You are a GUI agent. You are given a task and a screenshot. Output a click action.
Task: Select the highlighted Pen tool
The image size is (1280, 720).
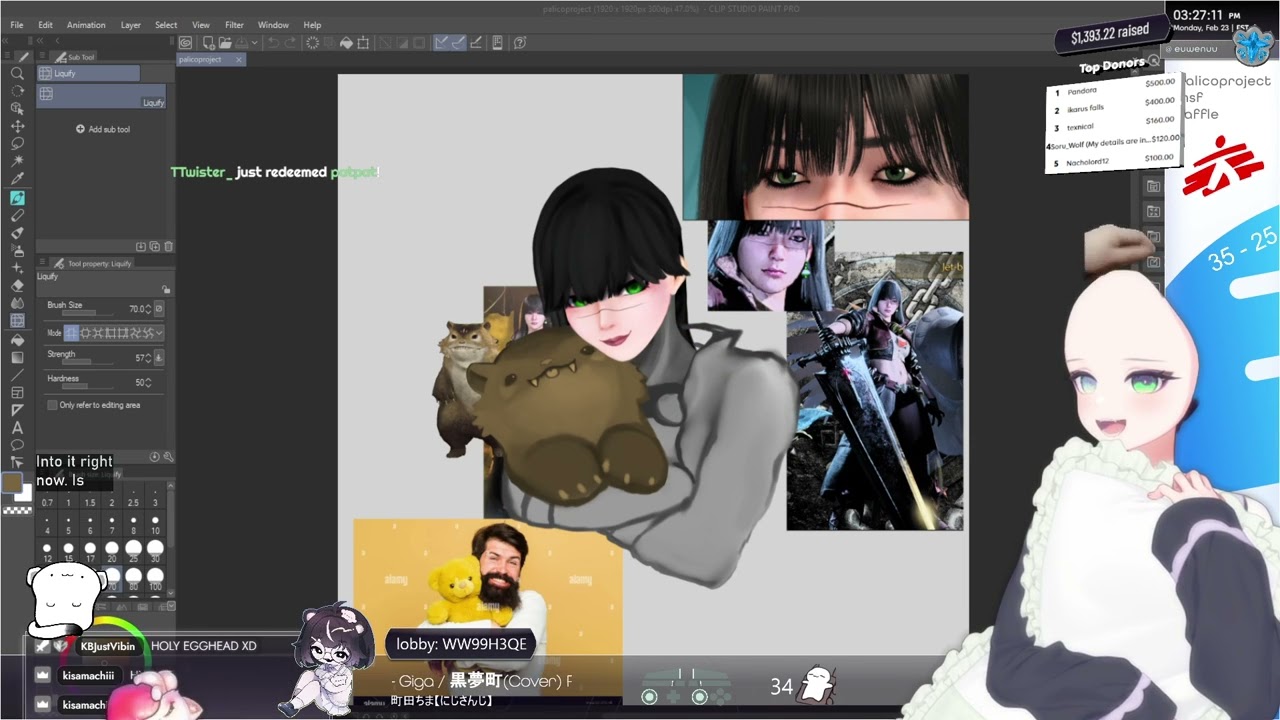pyautogui.click(x=17, y=198)
